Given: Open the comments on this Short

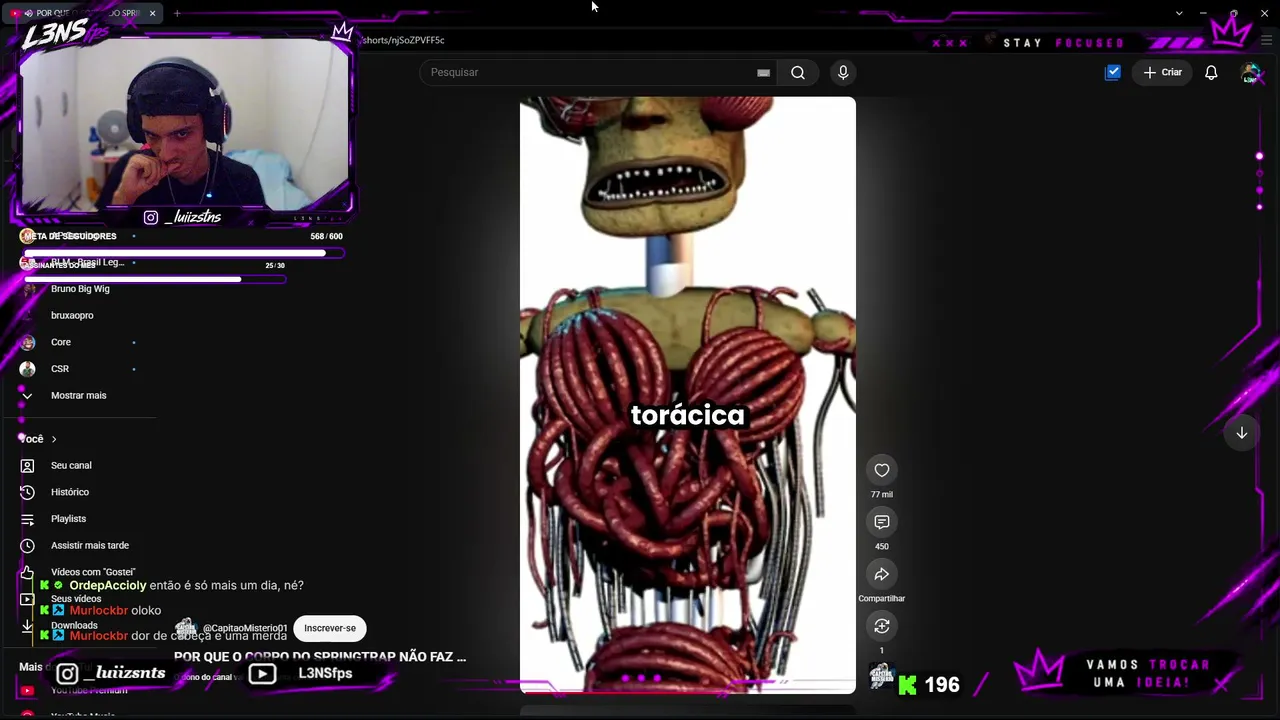Looking at the screenshot, I should tap(882, 522).
